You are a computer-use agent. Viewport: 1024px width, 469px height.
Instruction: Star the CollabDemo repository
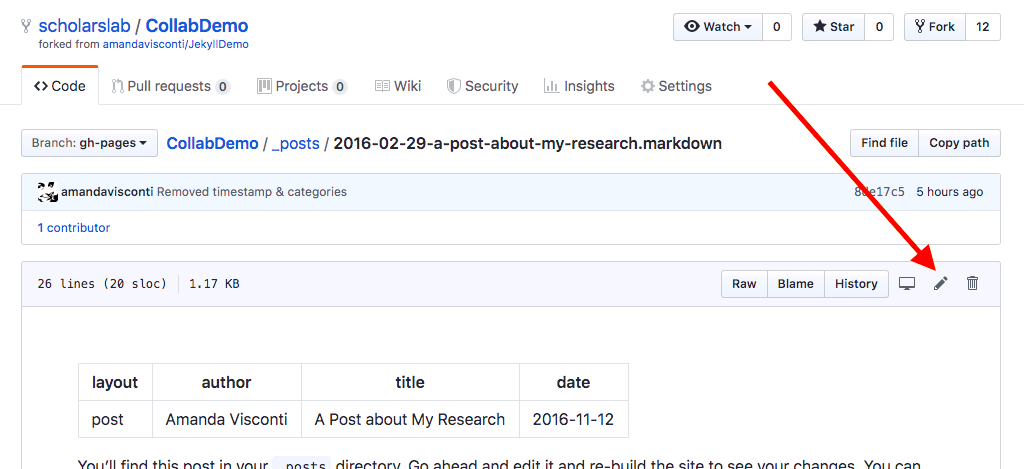[834, 27]
